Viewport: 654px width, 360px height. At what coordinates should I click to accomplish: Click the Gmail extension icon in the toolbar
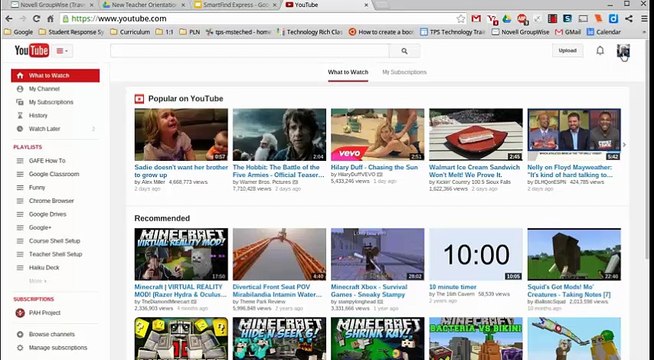(x=476, y=19)
